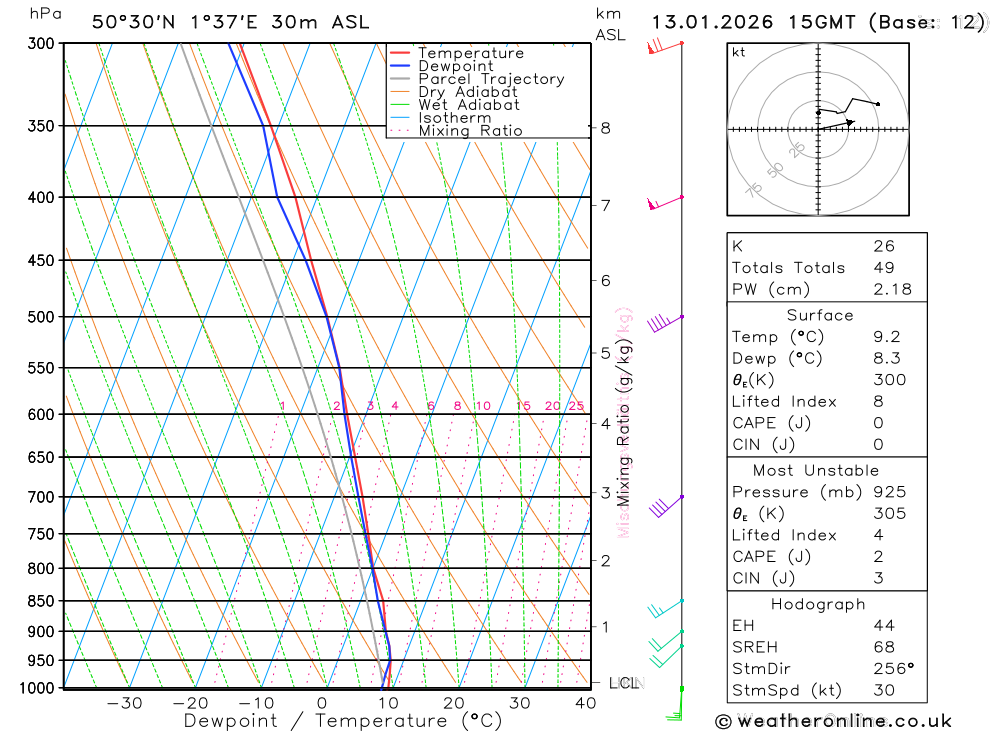Click the −10 temperature axis label

[256, 703]
